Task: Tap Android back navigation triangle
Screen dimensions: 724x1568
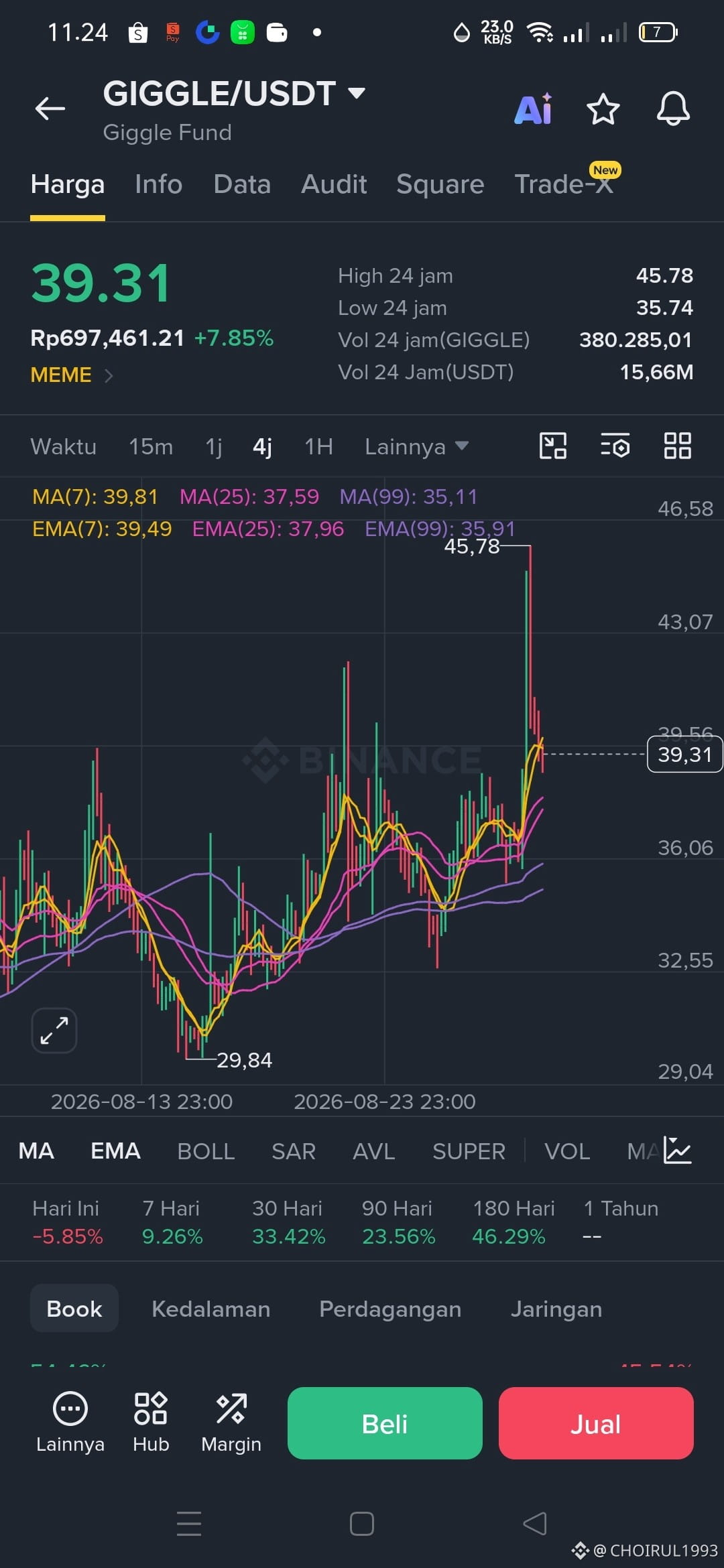Action: tap(535, 1523)
